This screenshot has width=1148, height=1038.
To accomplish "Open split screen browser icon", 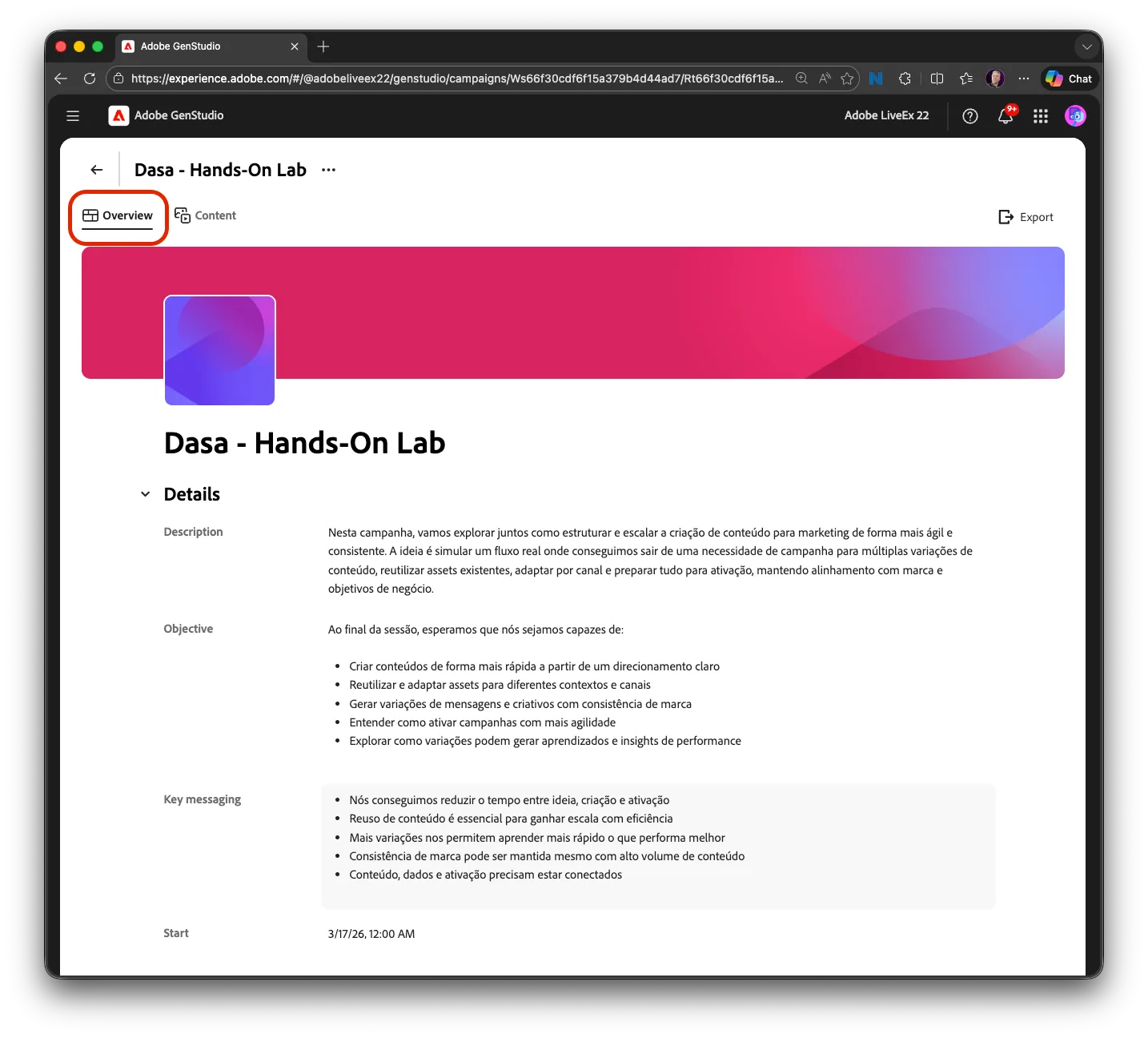I will pyautogui.click(x=937, y=78).
